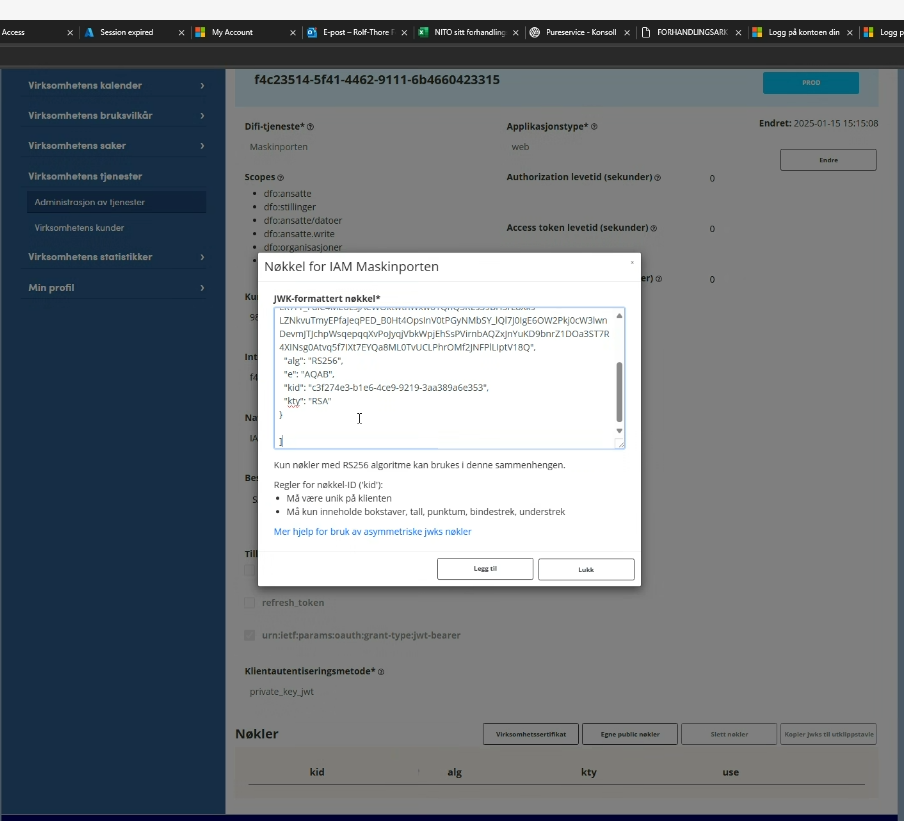This screenshot has width=904, height=821.
Task: Expand Virksomhetens kalender chevron
Action: point(202,85)
